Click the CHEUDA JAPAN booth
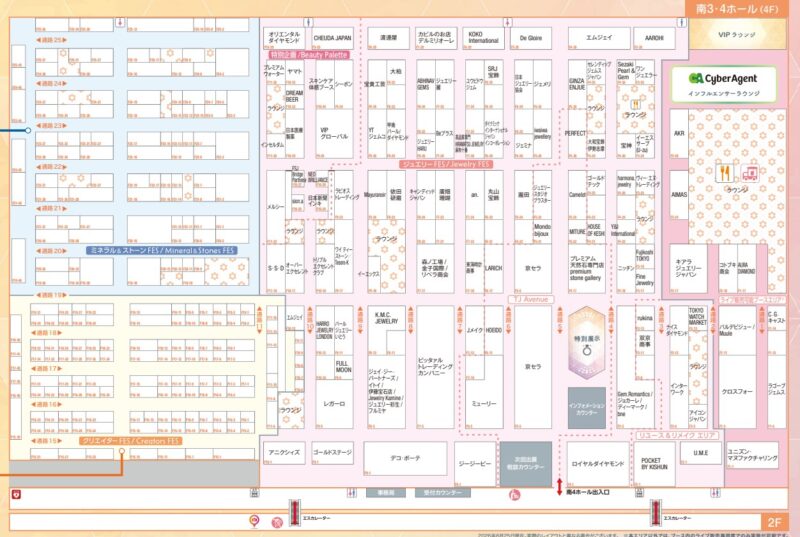 point(332,38)
